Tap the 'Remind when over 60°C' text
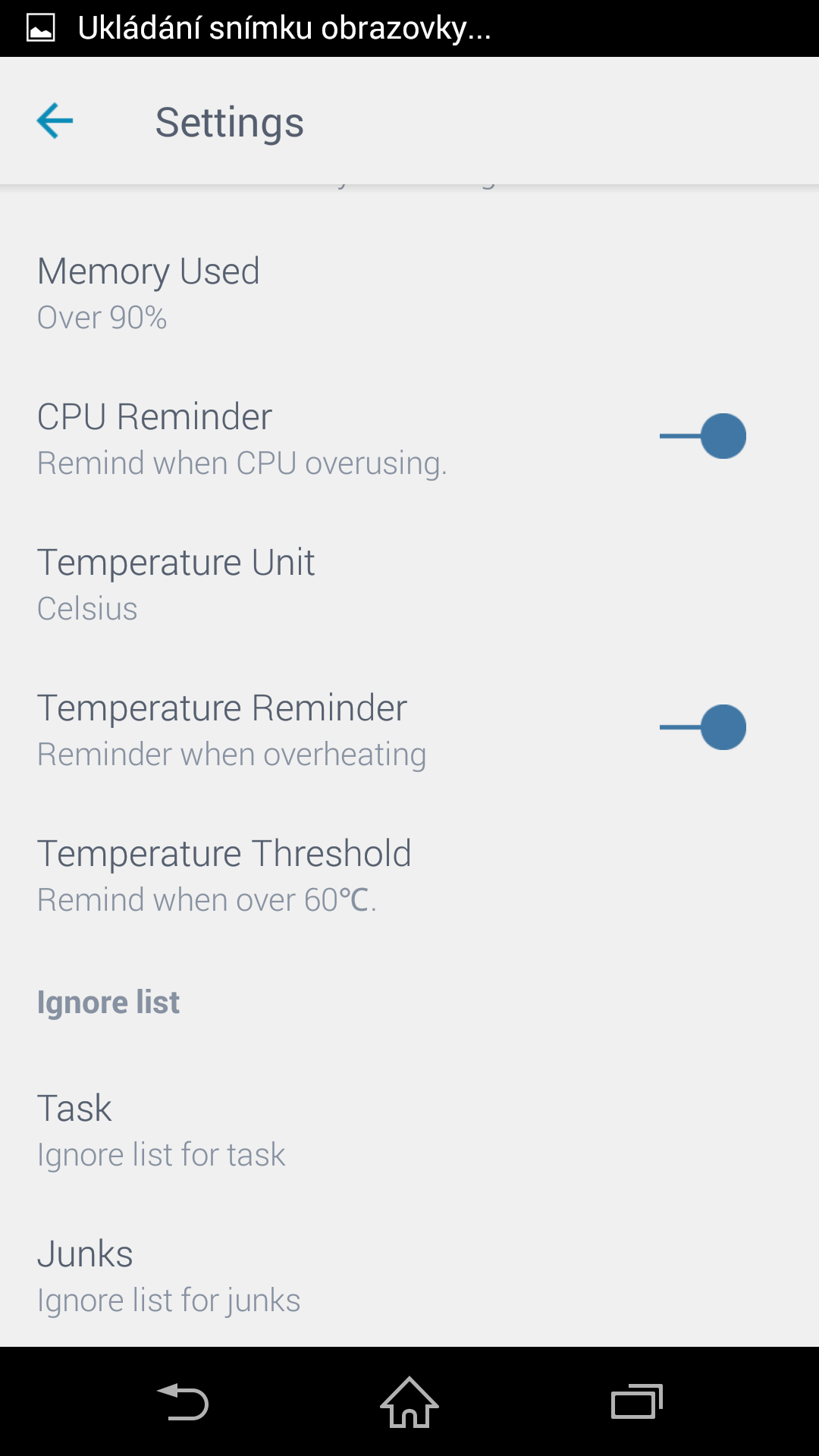Viewport: 819px width, 1456px height. [206, 900]
